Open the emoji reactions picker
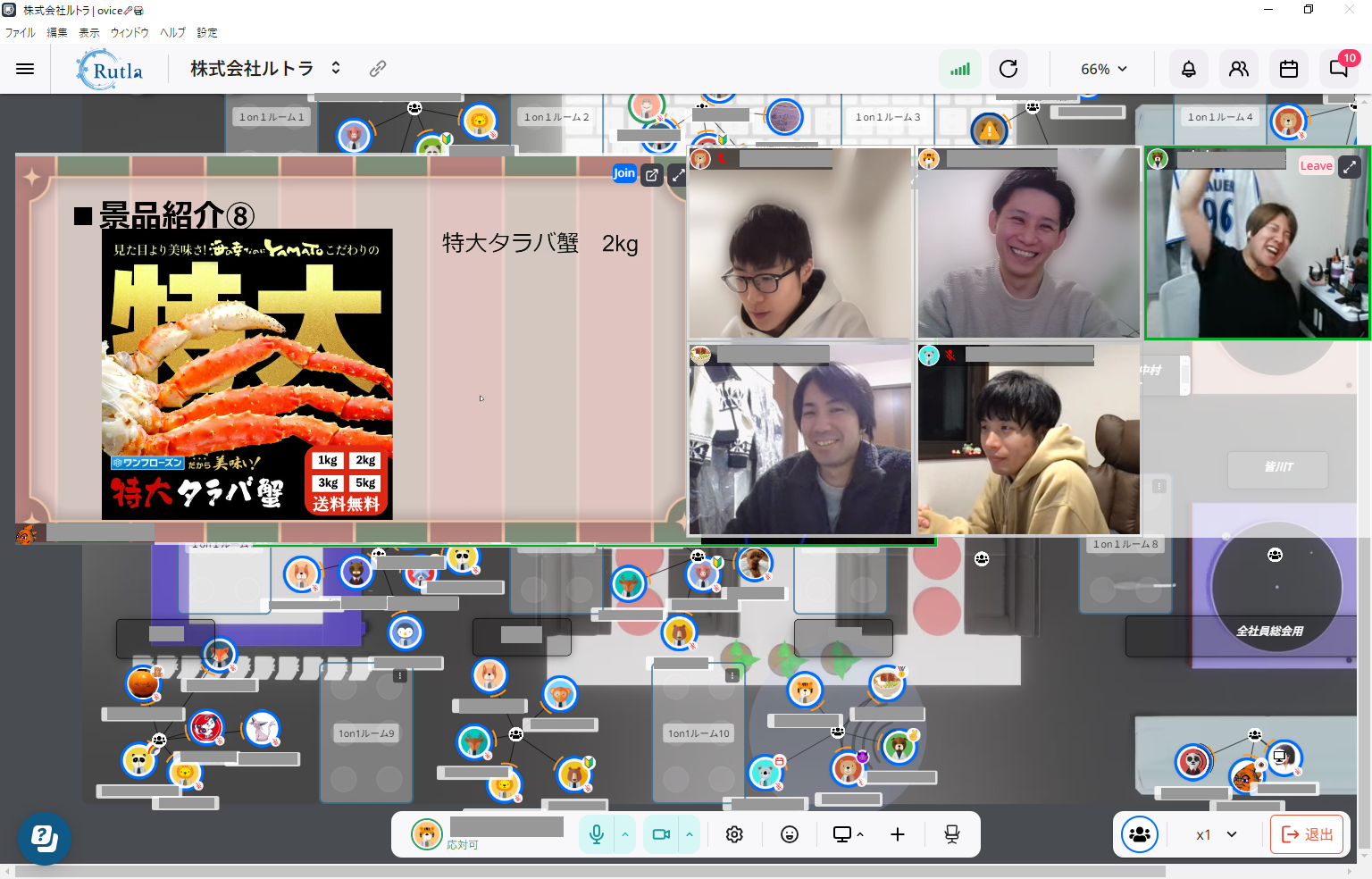 pyautogui.click(x=790, y=834)
